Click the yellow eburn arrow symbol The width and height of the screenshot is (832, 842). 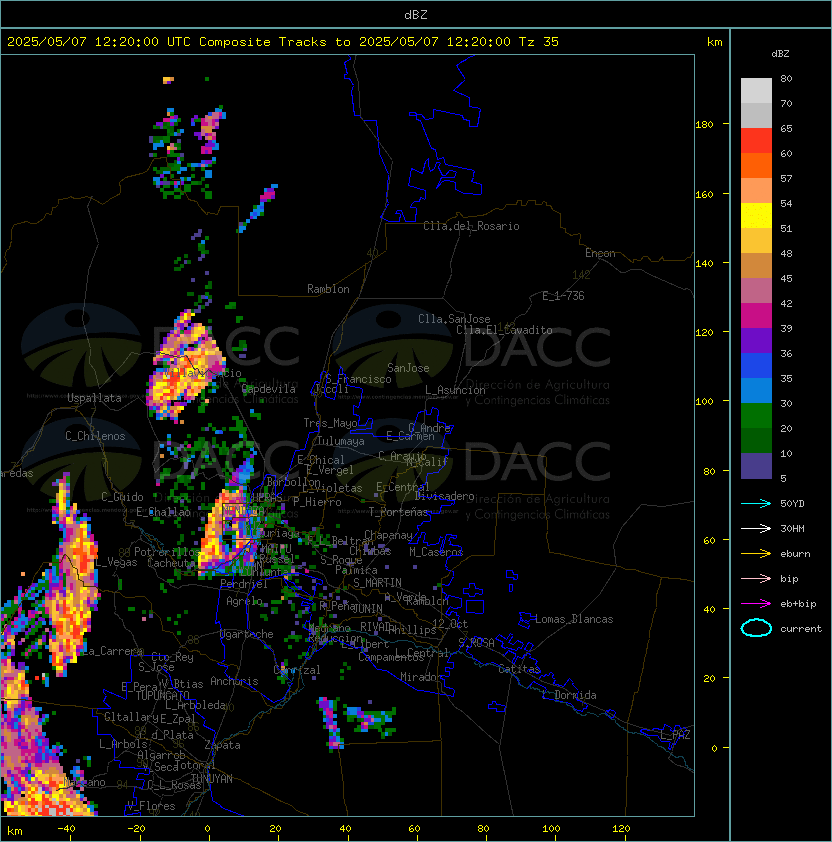click(756, 554)
